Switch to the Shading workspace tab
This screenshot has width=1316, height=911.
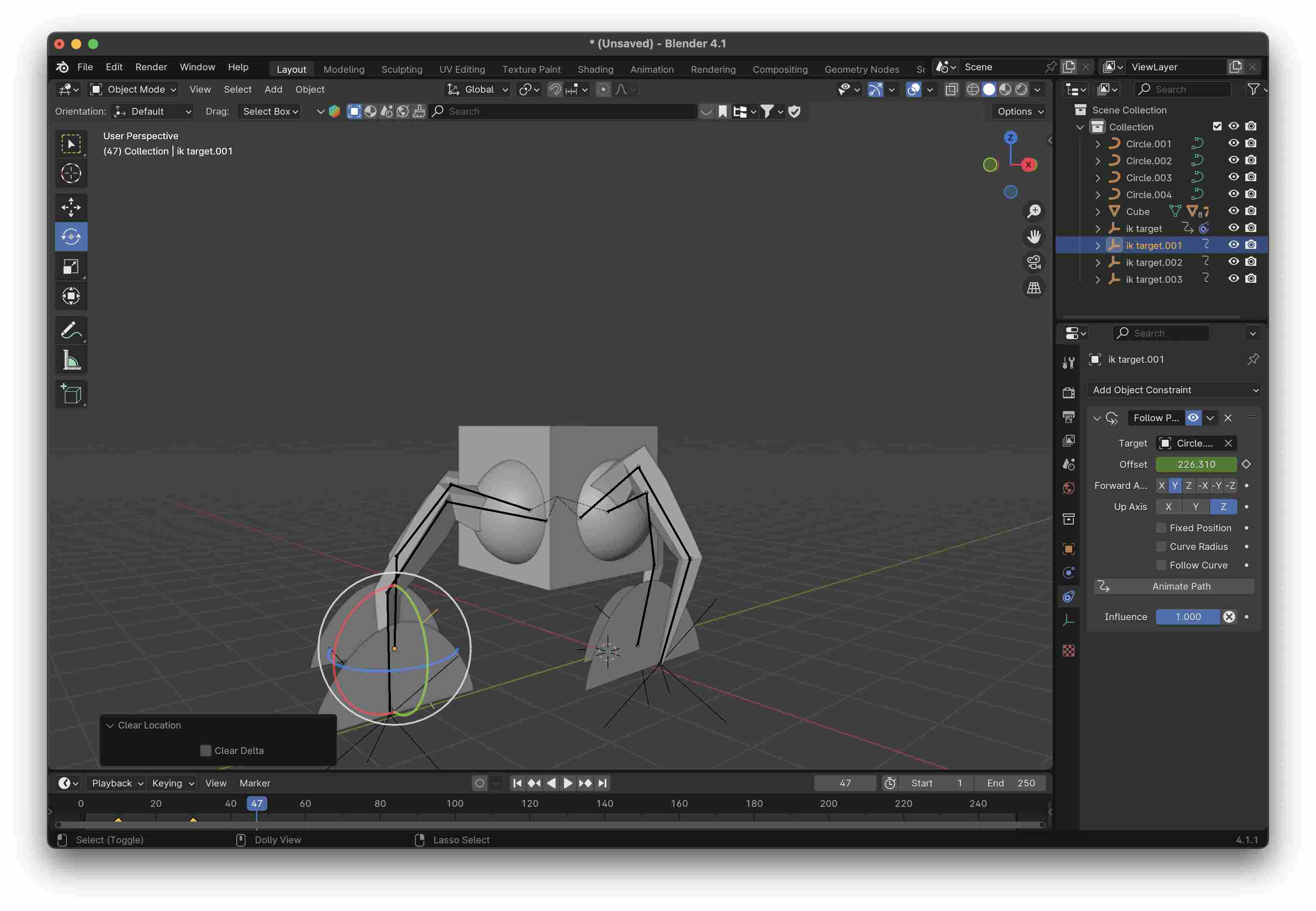pos(595,69)
